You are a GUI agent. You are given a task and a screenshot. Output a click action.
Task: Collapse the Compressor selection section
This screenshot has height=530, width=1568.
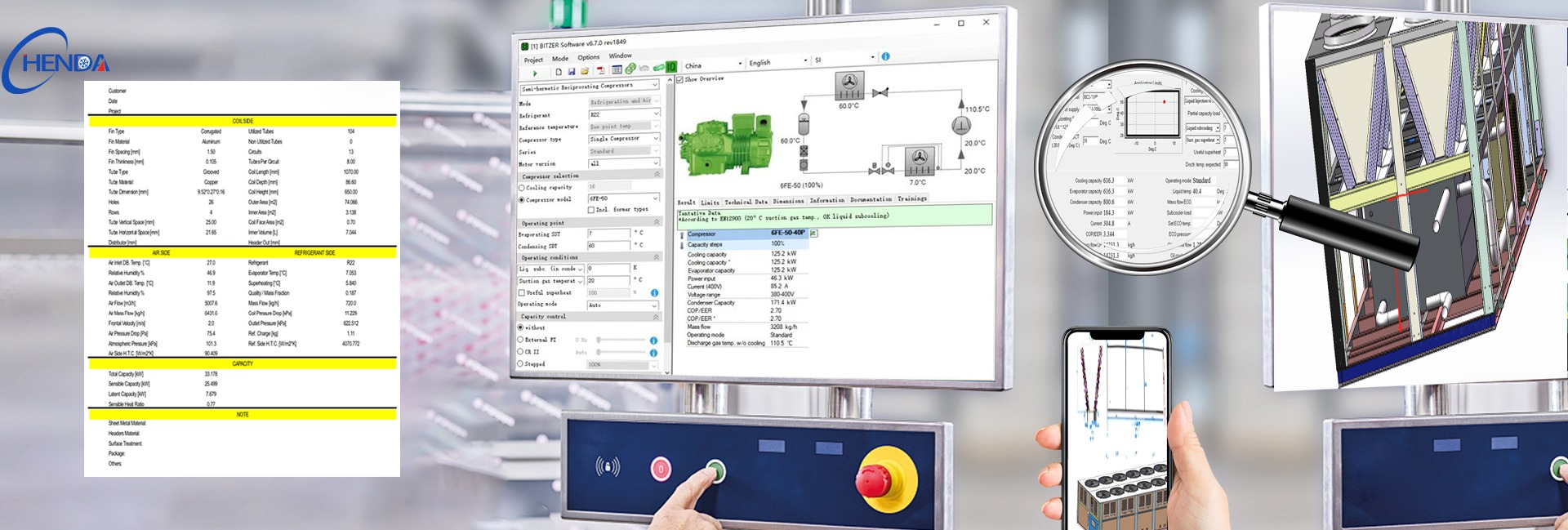click(x=657, y=175)
